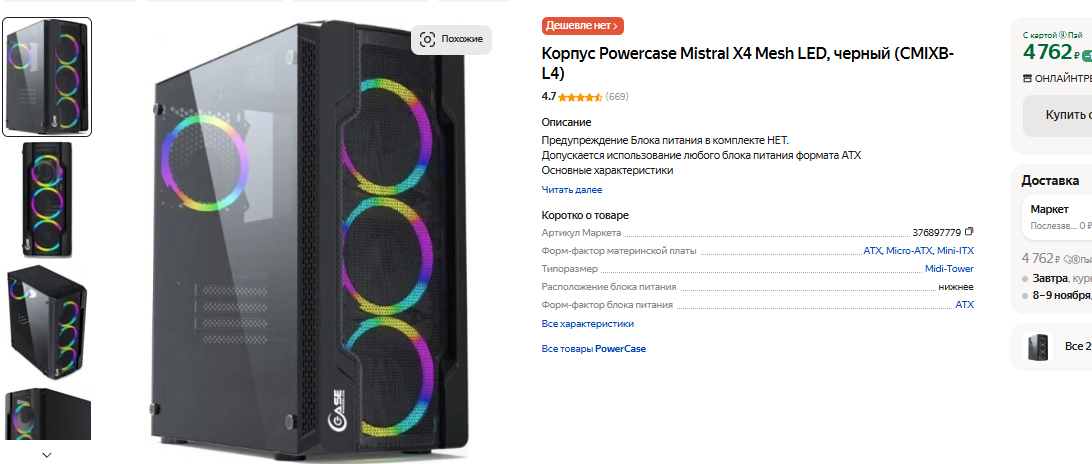The width and height of the screenshot is (1092, 464).
Task: Follow the Micro-ATX link
Action: click(x=908, y=251)
